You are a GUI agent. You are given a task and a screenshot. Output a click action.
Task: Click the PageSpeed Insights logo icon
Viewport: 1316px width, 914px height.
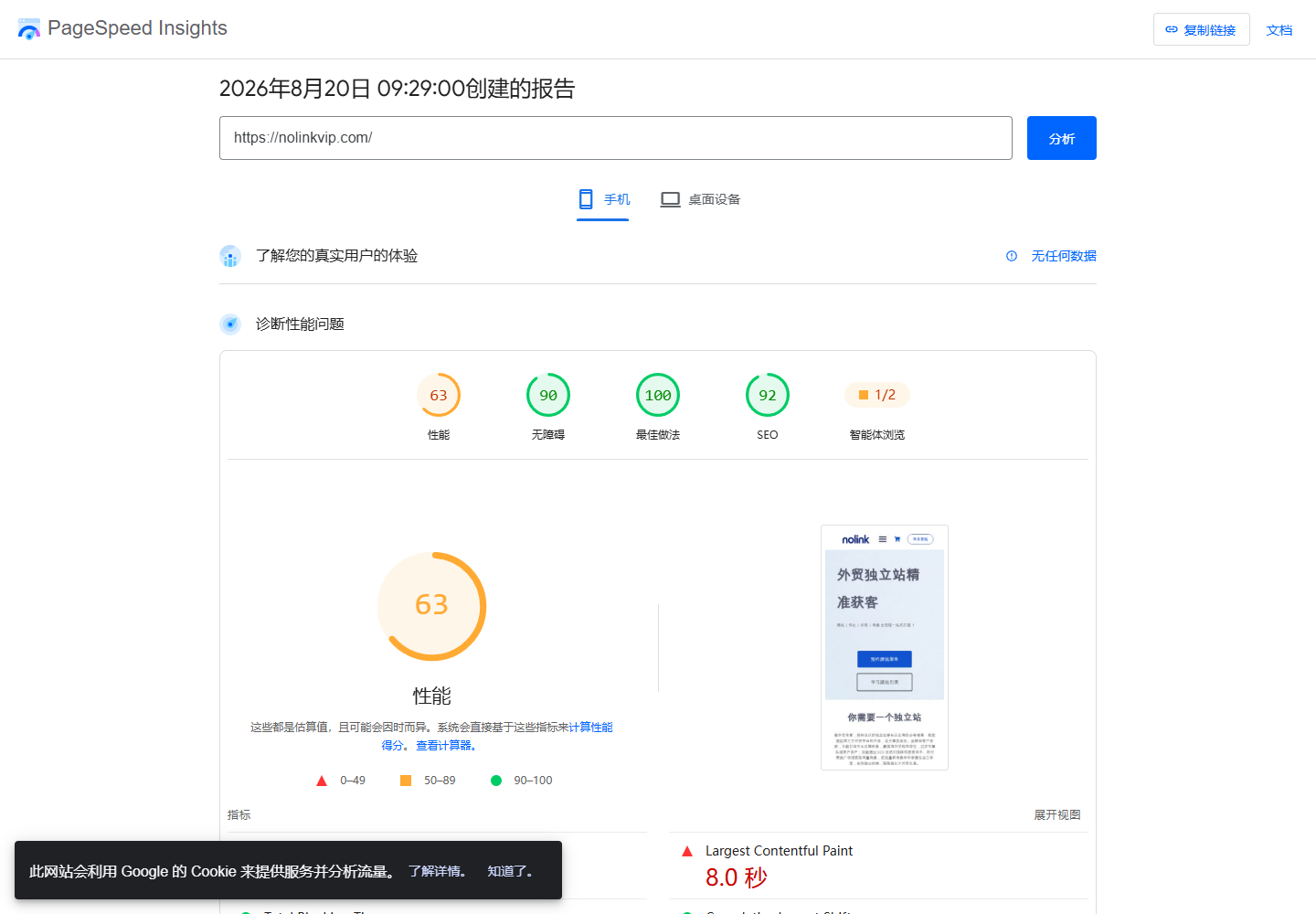[x=29, y=29]
